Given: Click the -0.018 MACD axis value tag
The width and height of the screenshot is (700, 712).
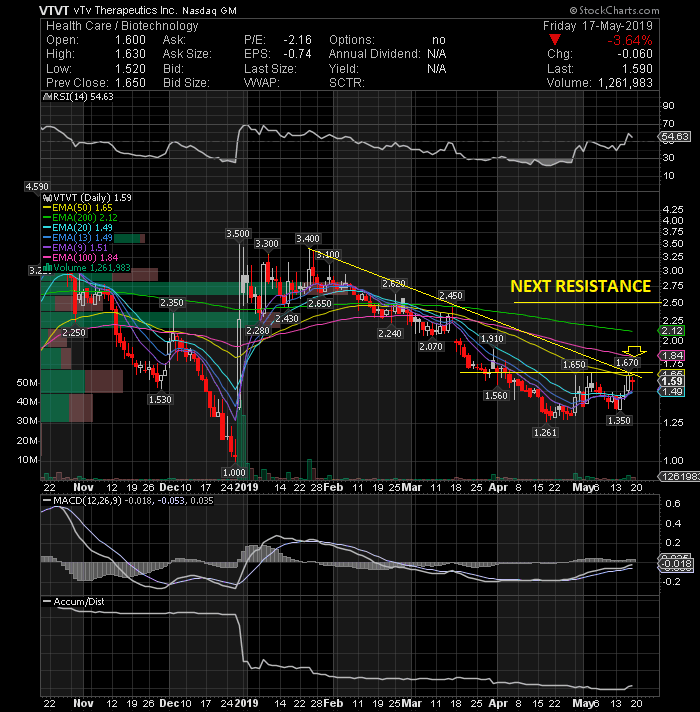Looking at the screenshot, I should point(676,564).
